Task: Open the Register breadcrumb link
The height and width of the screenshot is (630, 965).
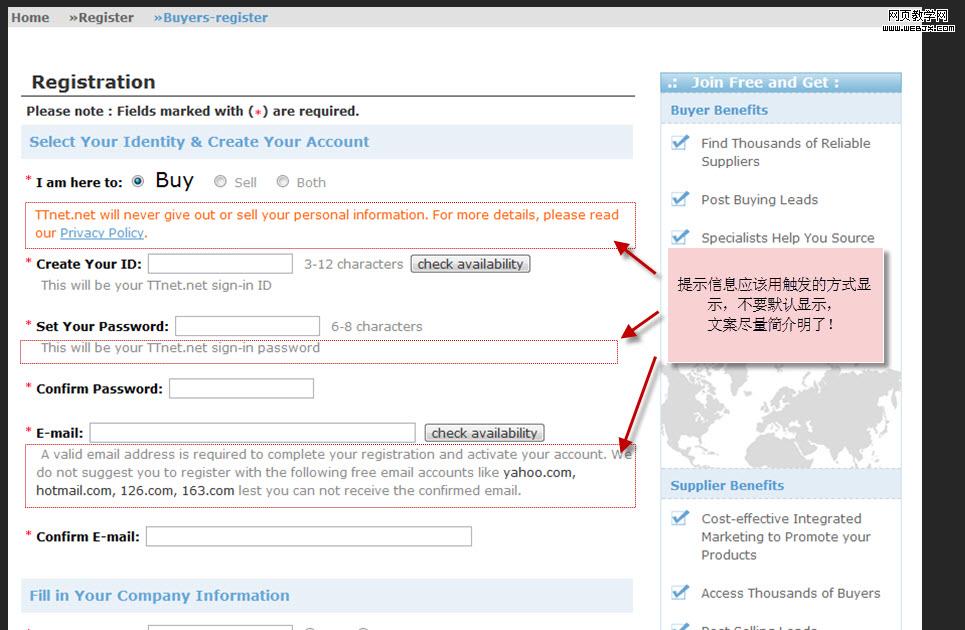Action: pos(102,17)
